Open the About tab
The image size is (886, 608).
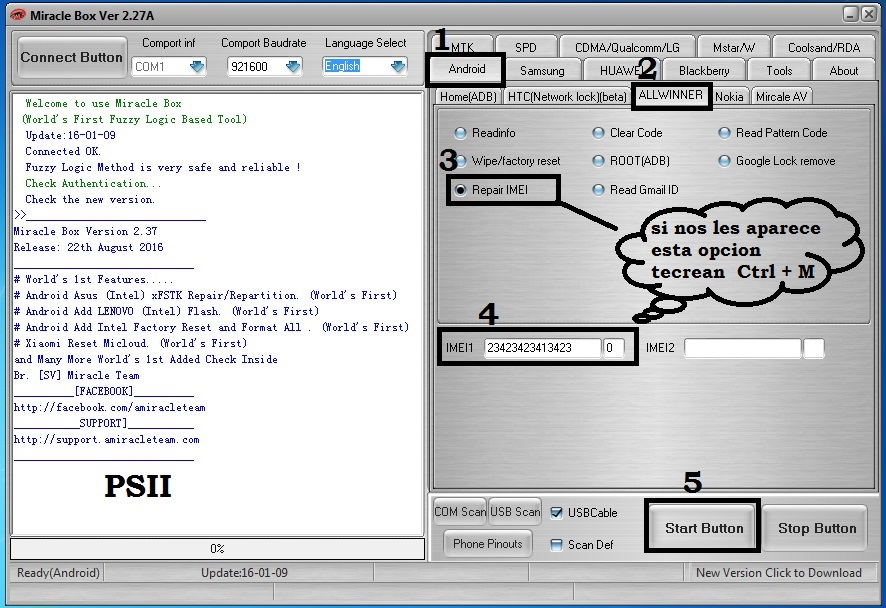(x=844, y=71)
